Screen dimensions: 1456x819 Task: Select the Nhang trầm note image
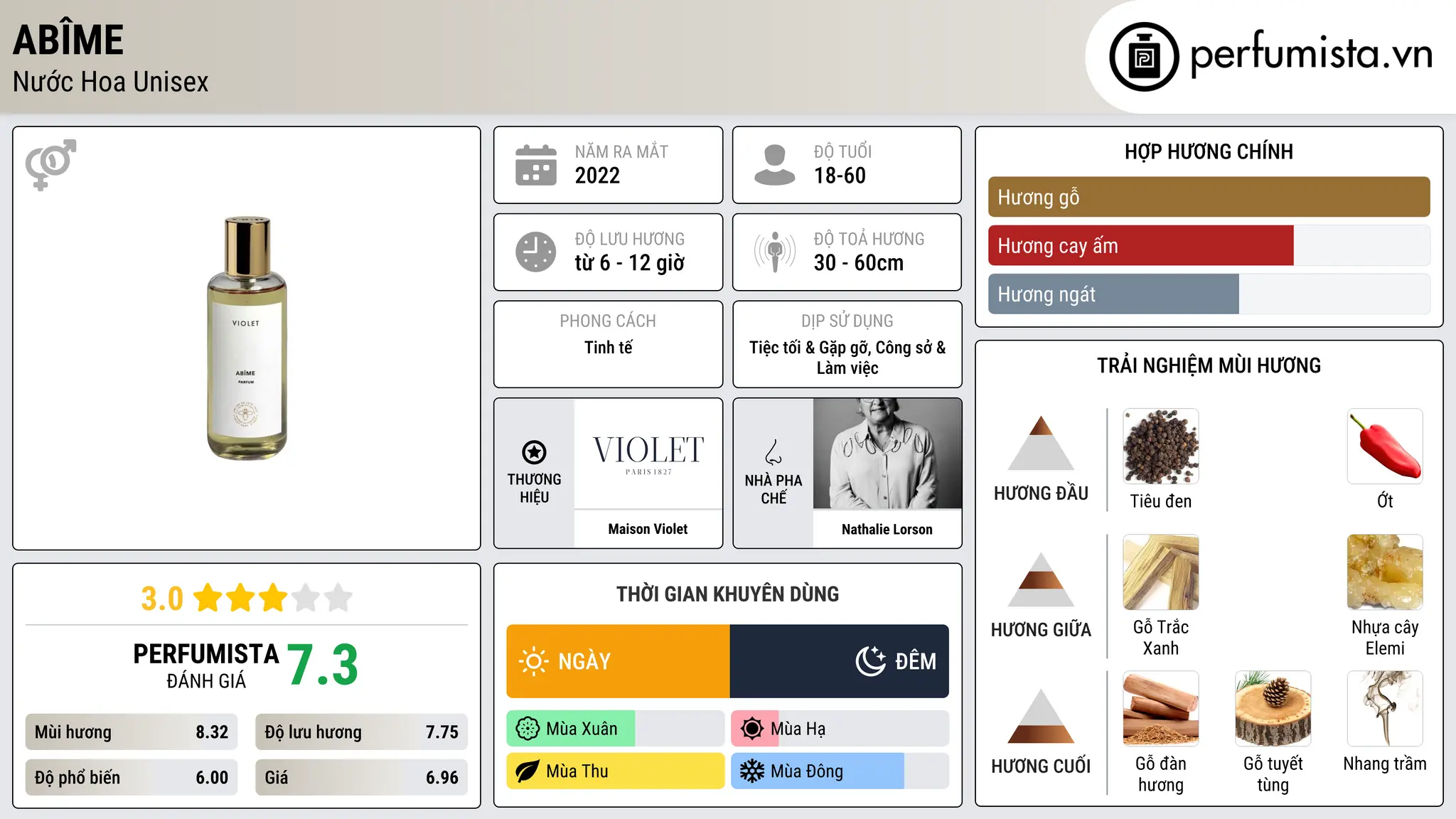[x=1385, y=709]
